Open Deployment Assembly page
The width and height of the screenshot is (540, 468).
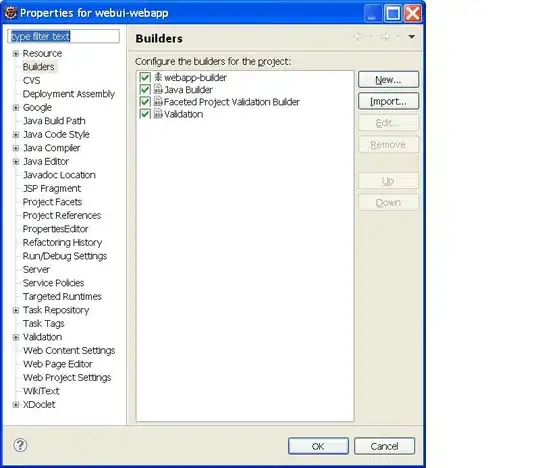pyautogui.click(x=69, y=94)
